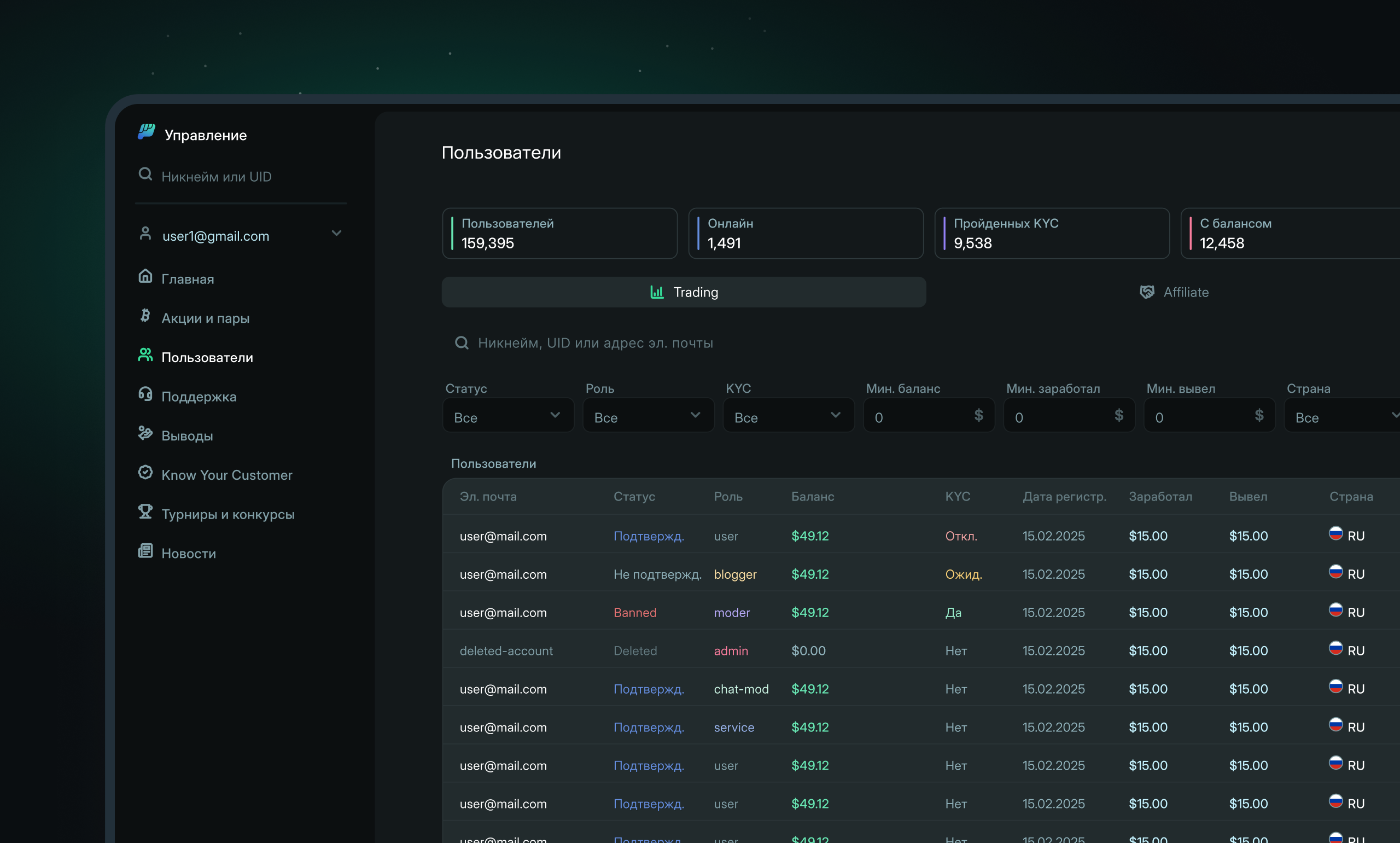1400x843 pixels.
Task: Open Турниры и конкурсы tournaments section
Action: (227, 514)
